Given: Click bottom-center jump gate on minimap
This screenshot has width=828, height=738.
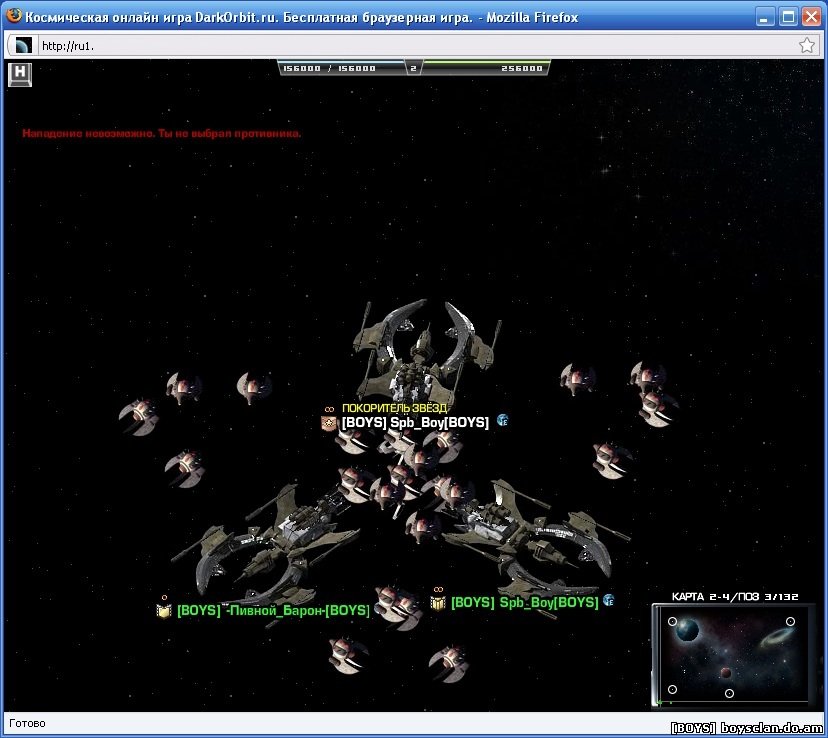Looking at the screenshot, I should pyautogui.click(x=729, y=693).
